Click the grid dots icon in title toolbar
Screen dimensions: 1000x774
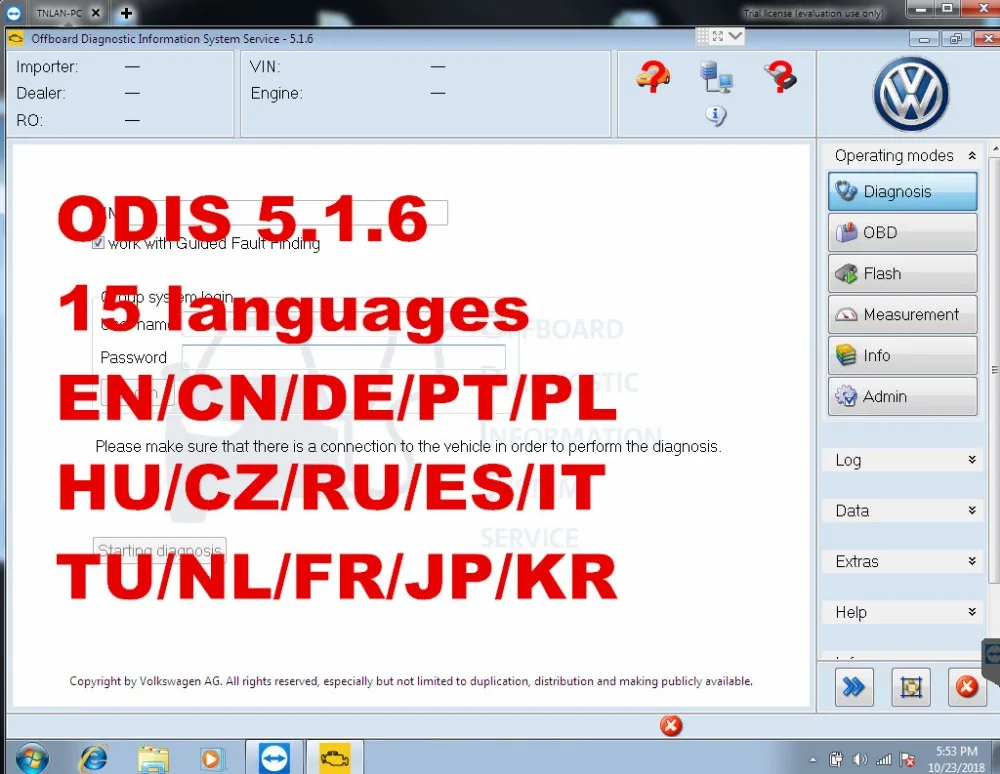coord(702,36)
